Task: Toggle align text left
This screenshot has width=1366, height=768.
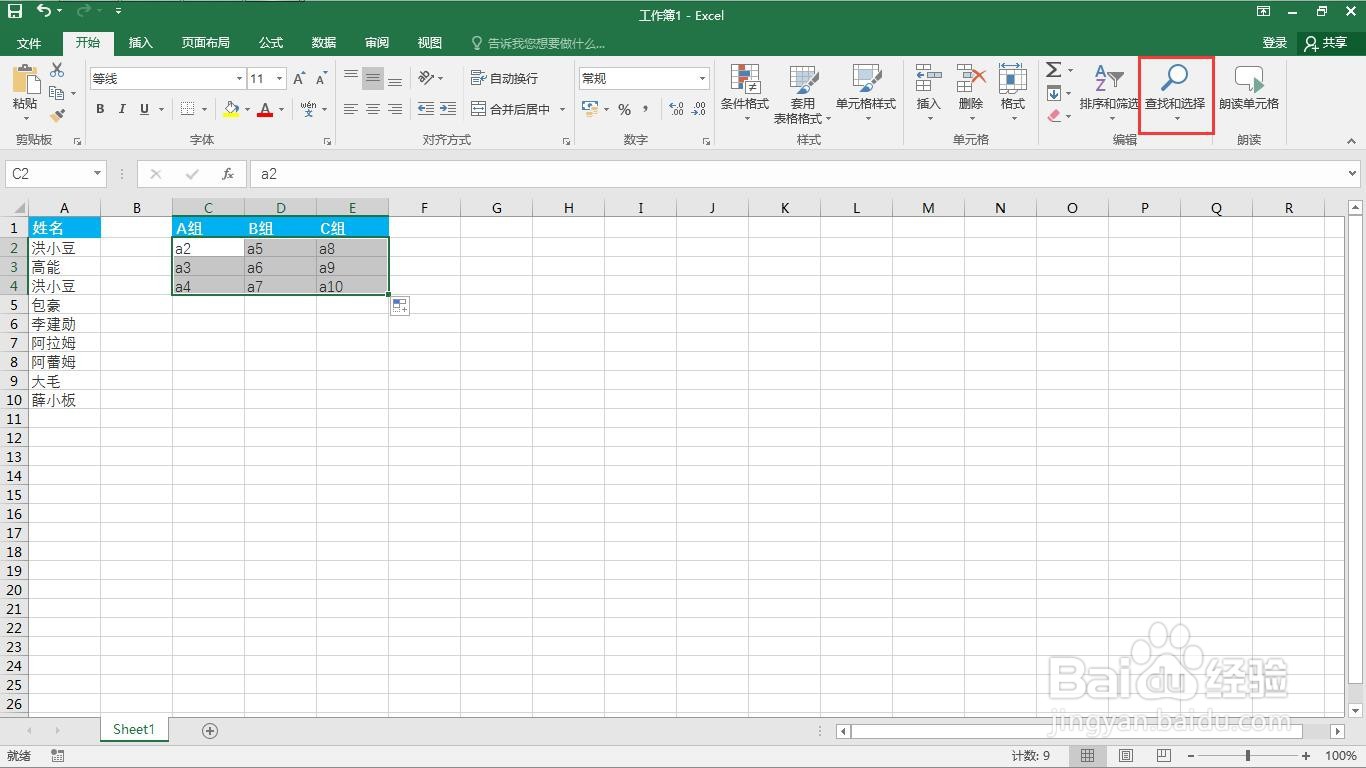Action: pyautogui.click(x=351, y=109)
